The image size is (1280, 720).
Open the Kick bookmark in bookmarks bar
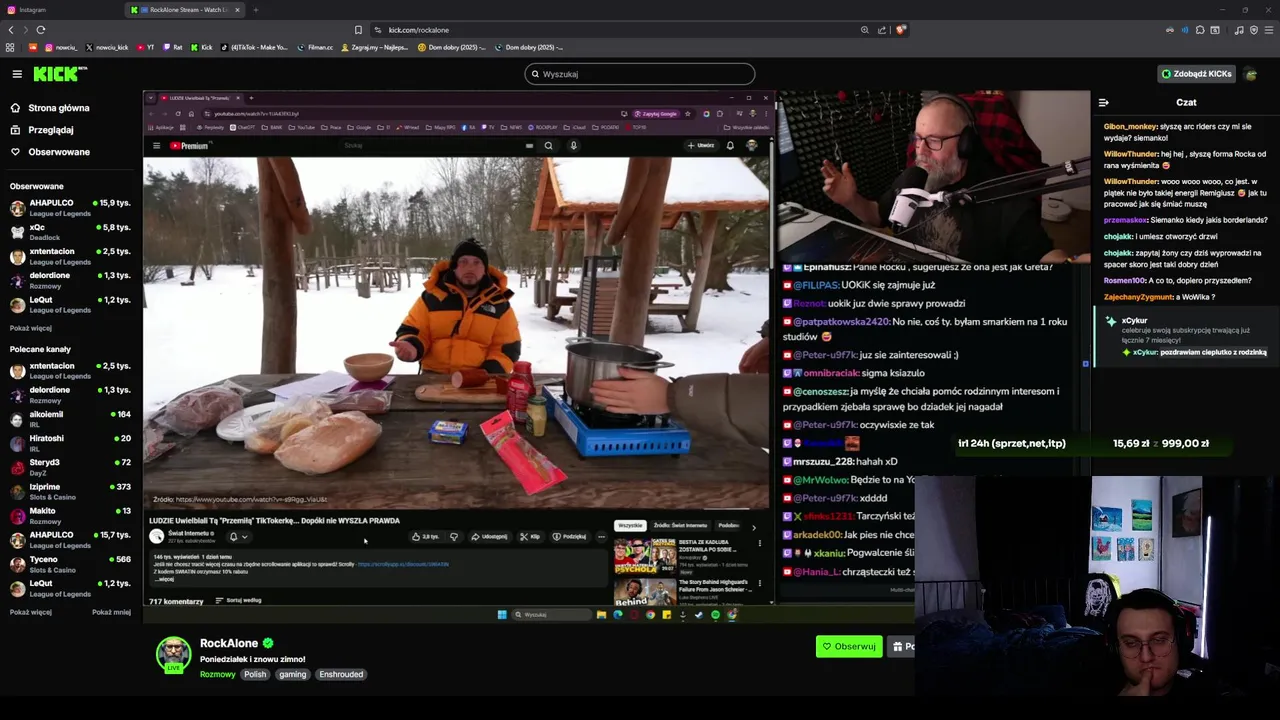(x=202, y=47)
